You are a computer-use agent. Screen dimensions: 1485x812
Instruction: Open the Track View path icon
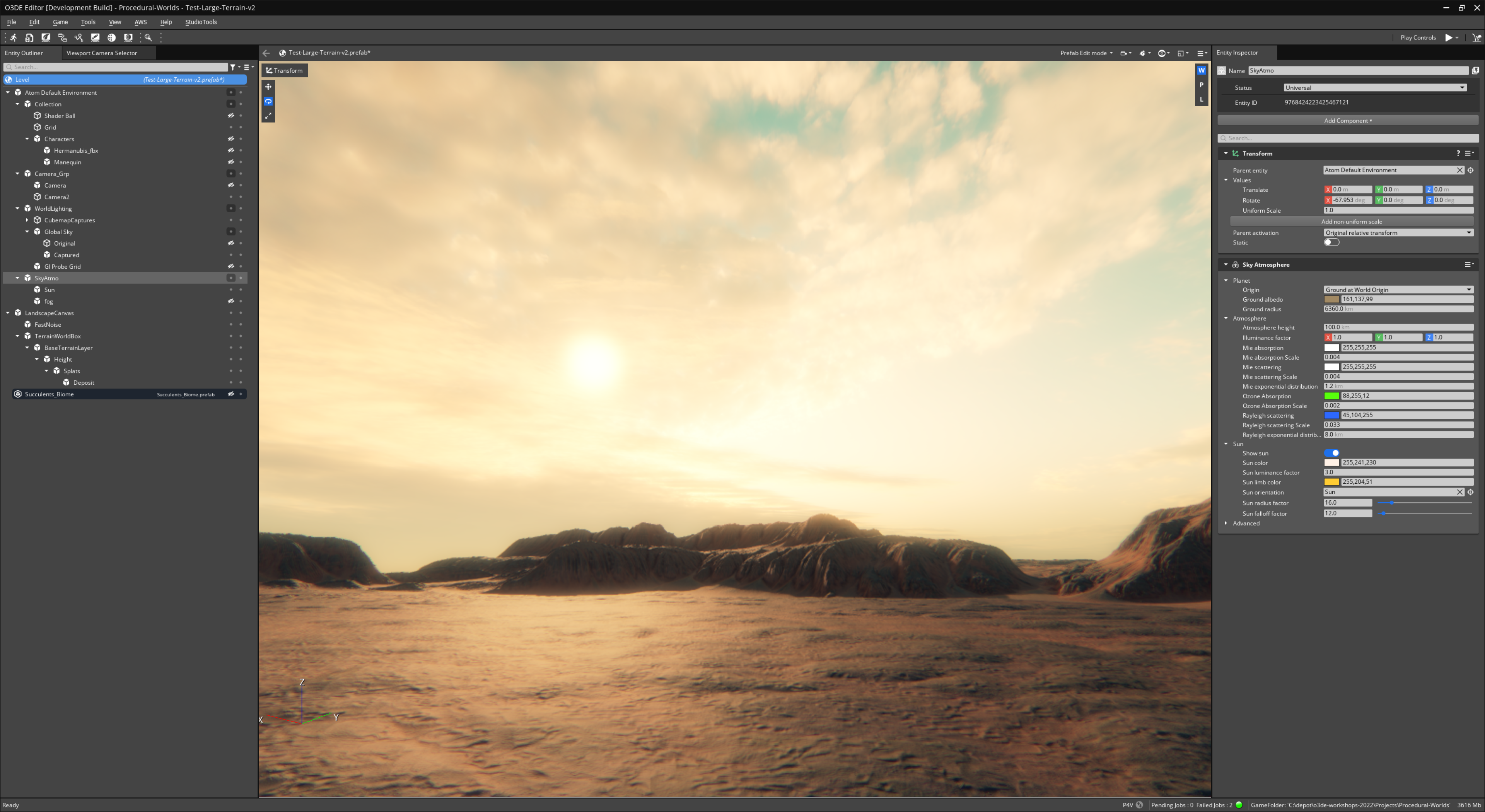click(79, 38)
